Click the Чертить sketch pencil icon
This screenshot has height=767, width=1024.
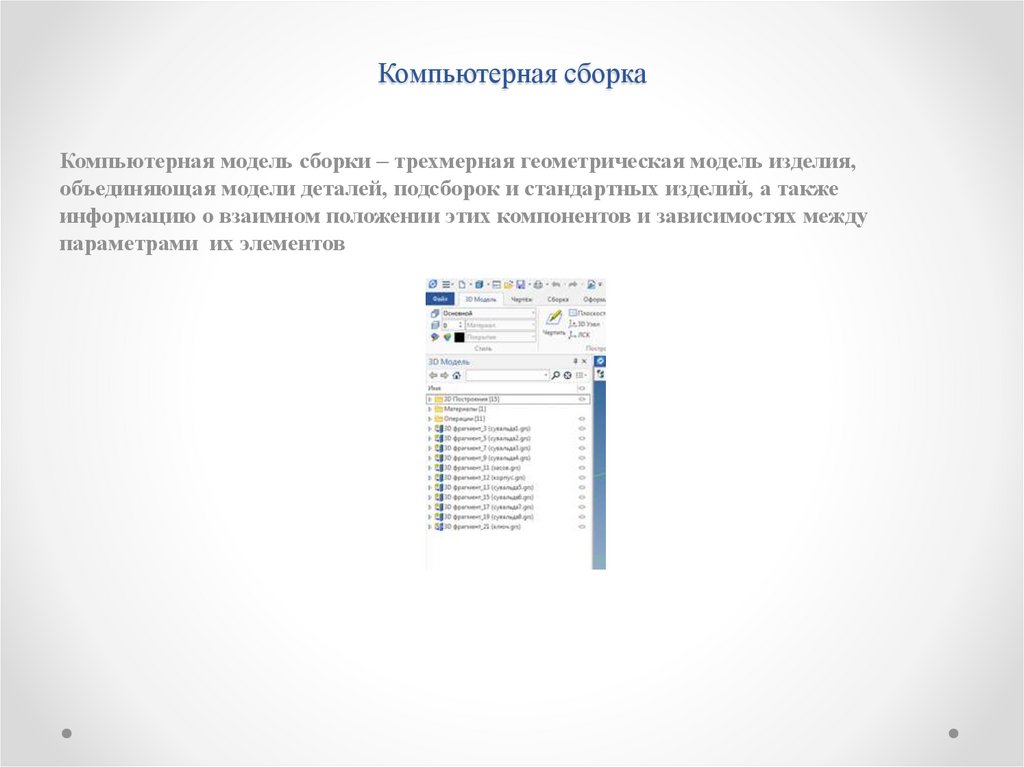pyautogui.click(x=554, y=317)
